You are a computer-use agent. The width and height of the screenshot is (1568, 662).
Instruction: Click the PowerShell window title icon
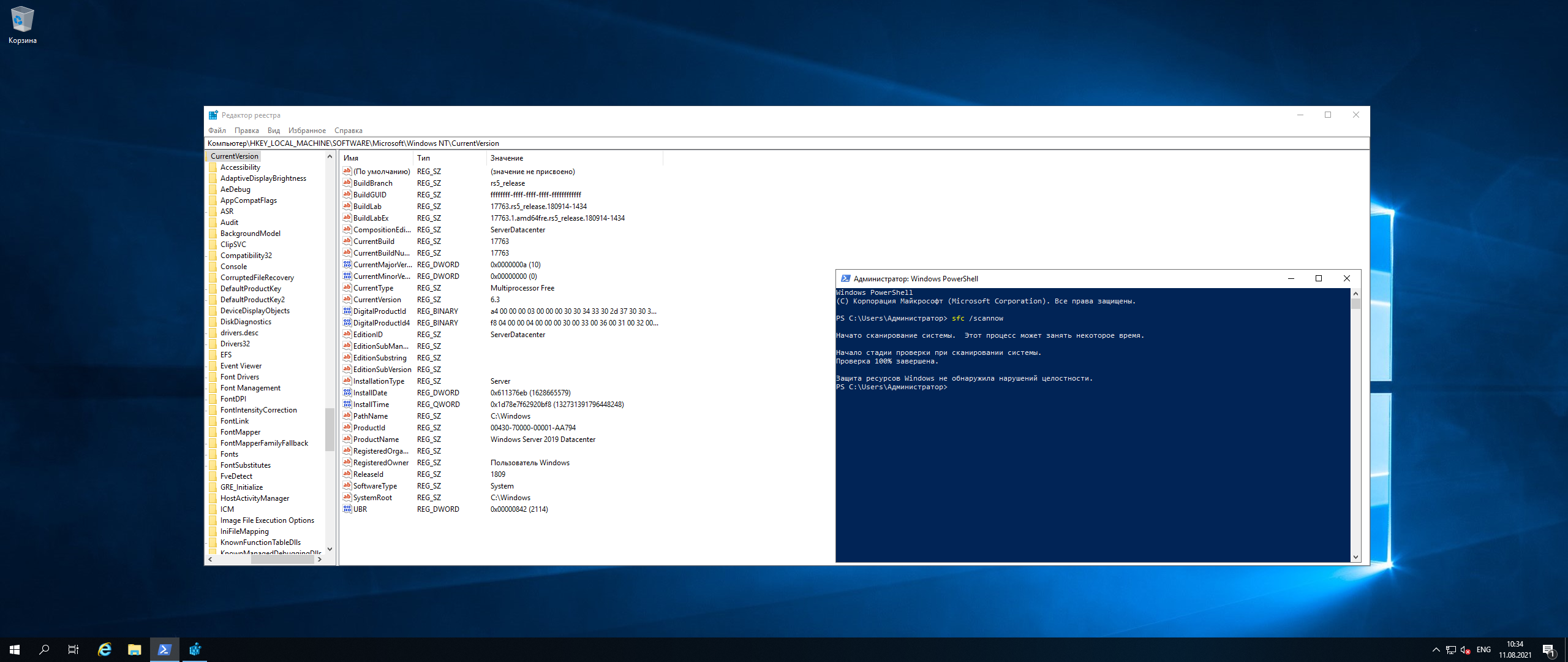[845, 279]
